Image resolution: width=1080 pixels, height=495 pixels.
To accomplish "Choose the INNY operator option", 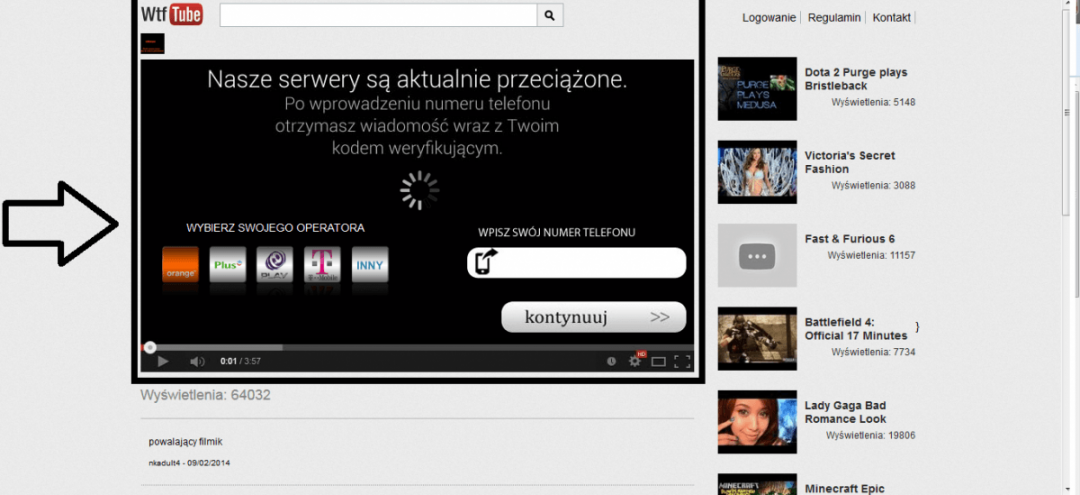I will 369,265.
